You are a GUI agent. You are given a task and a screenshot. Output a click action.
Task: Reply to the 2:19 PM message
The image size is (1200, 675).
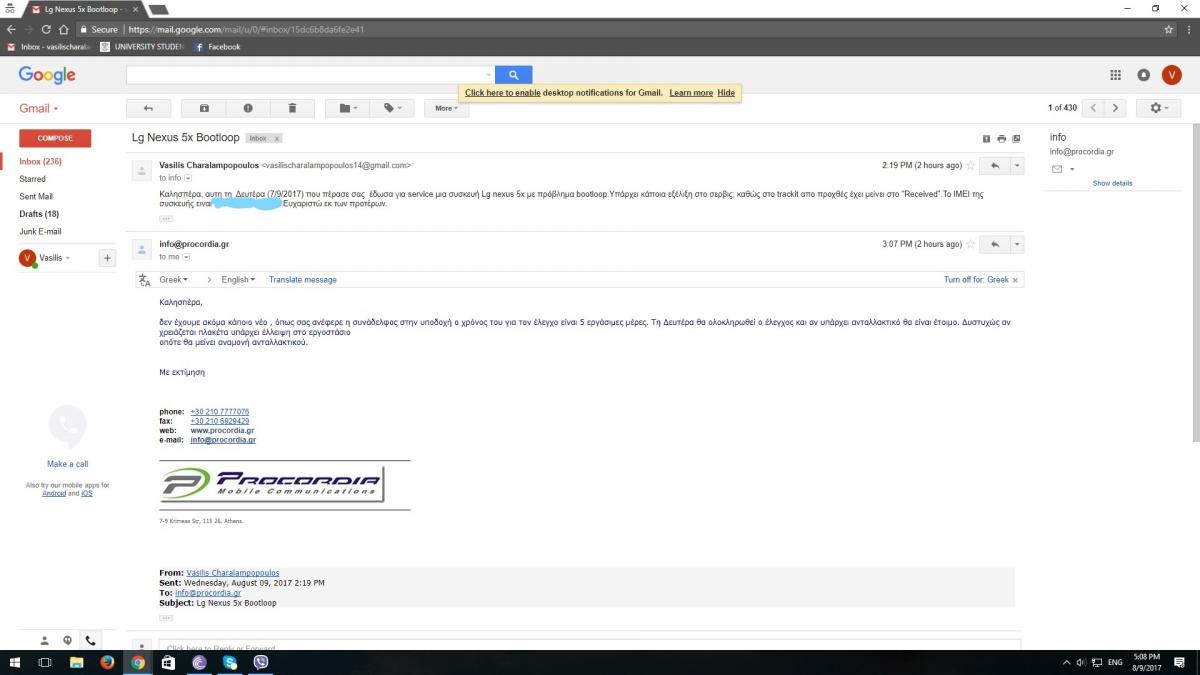994,165
